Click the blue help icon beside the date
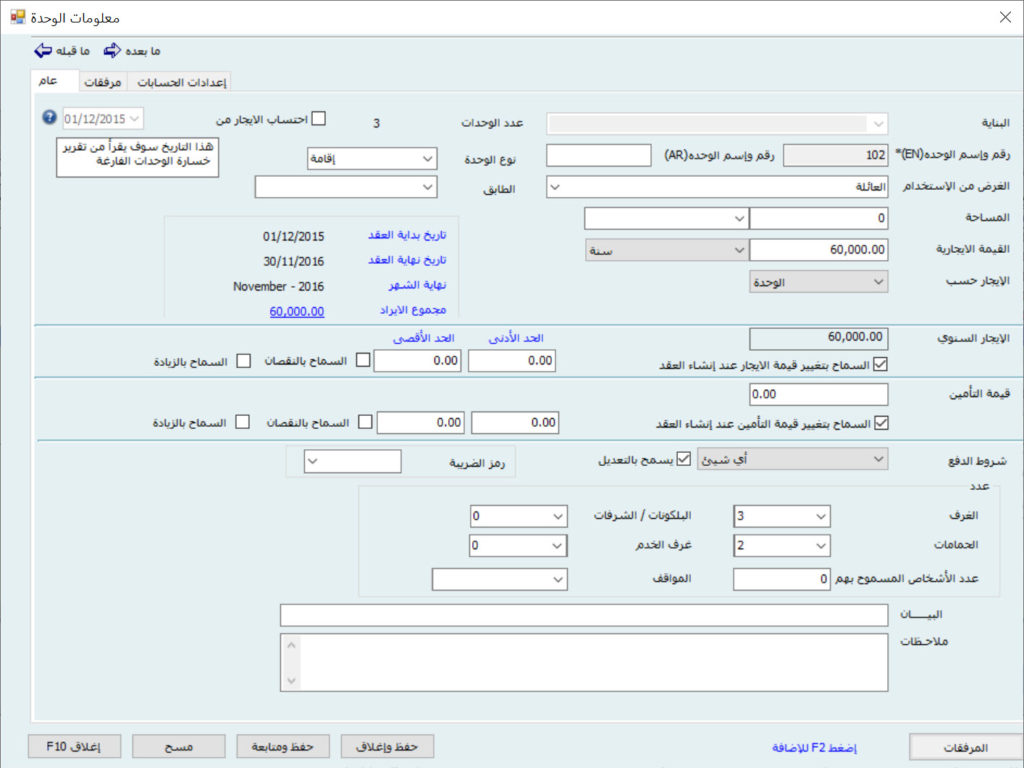Image resolution: width=1024 pixels, height=768 pixels. click(49, 118)
